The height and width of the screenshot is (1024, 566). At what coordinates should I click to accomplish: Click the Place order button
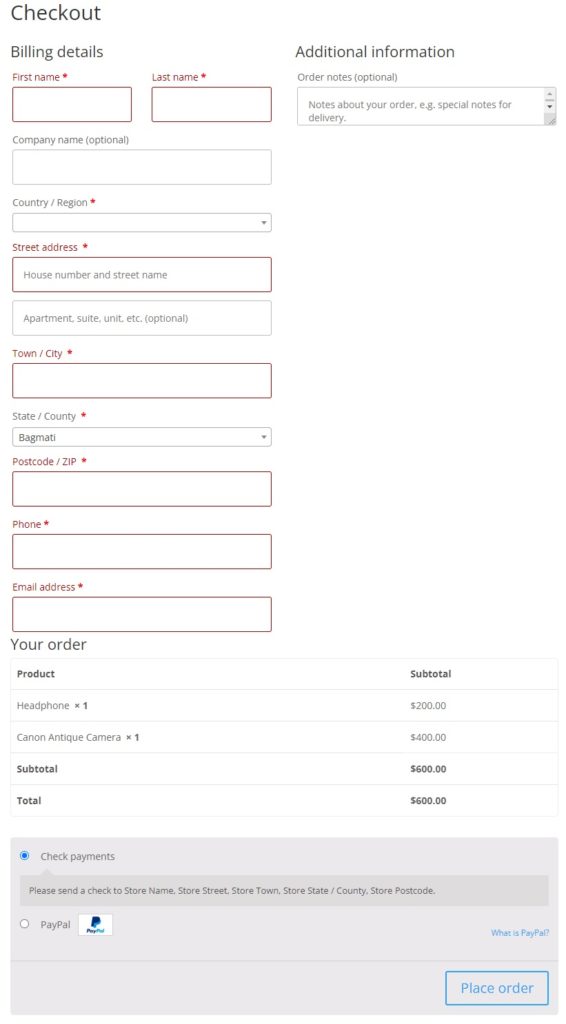point(497,988)
